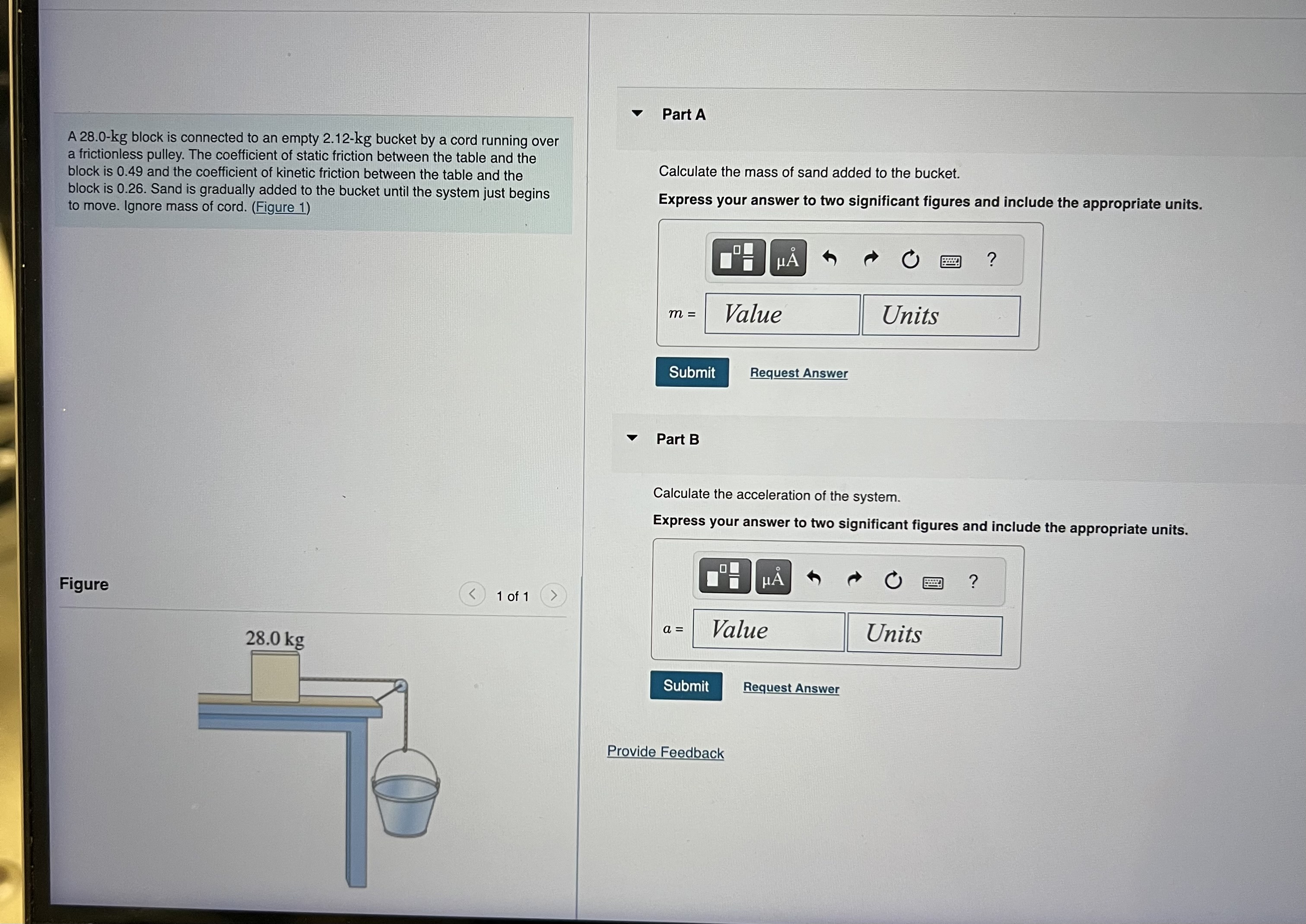Open the Figure 1 link in problem text
1306x924 pixels.
[280, 207]
